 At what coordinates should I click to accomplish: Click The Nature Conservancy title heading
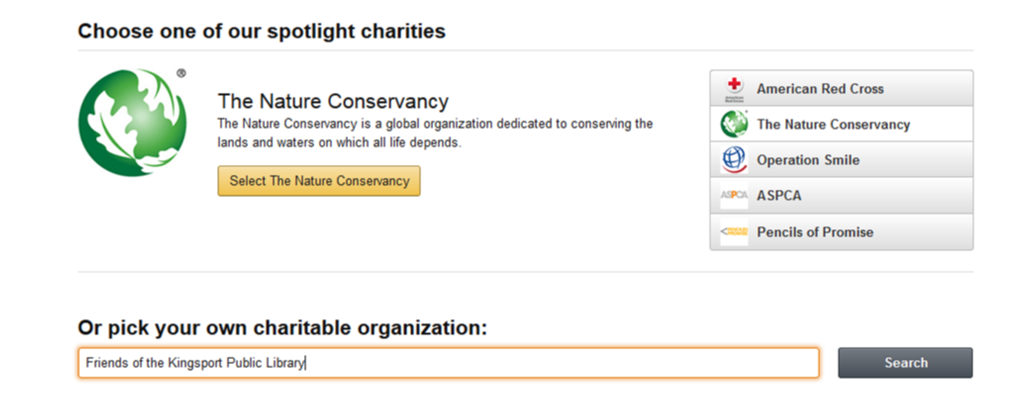click(x=333, y=102)
